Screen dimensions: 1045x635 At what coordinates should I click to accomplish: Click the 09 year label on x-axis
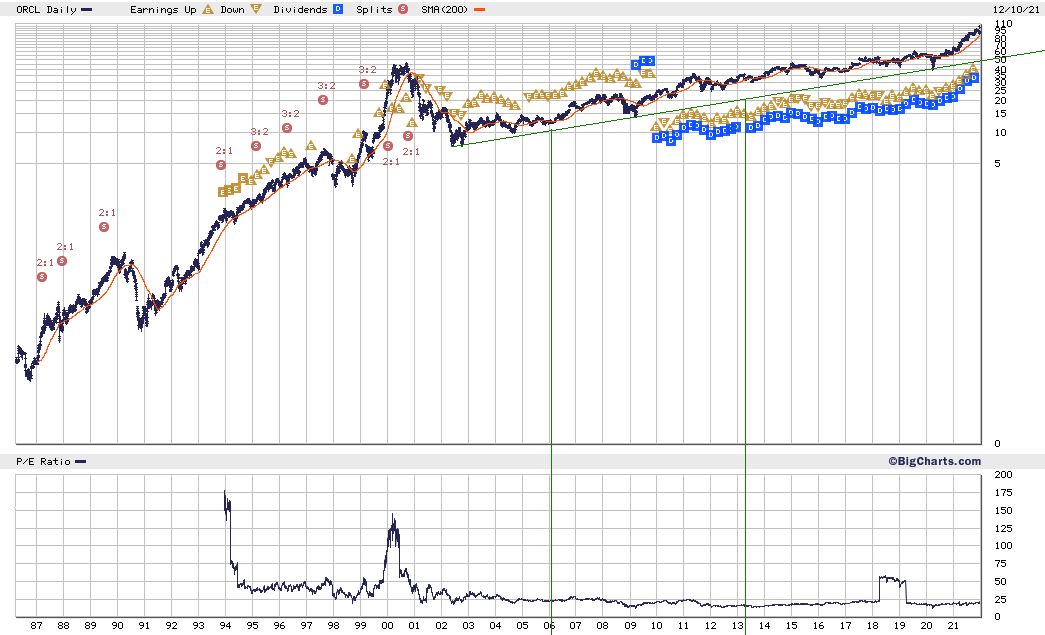click(x=630, y=626)
